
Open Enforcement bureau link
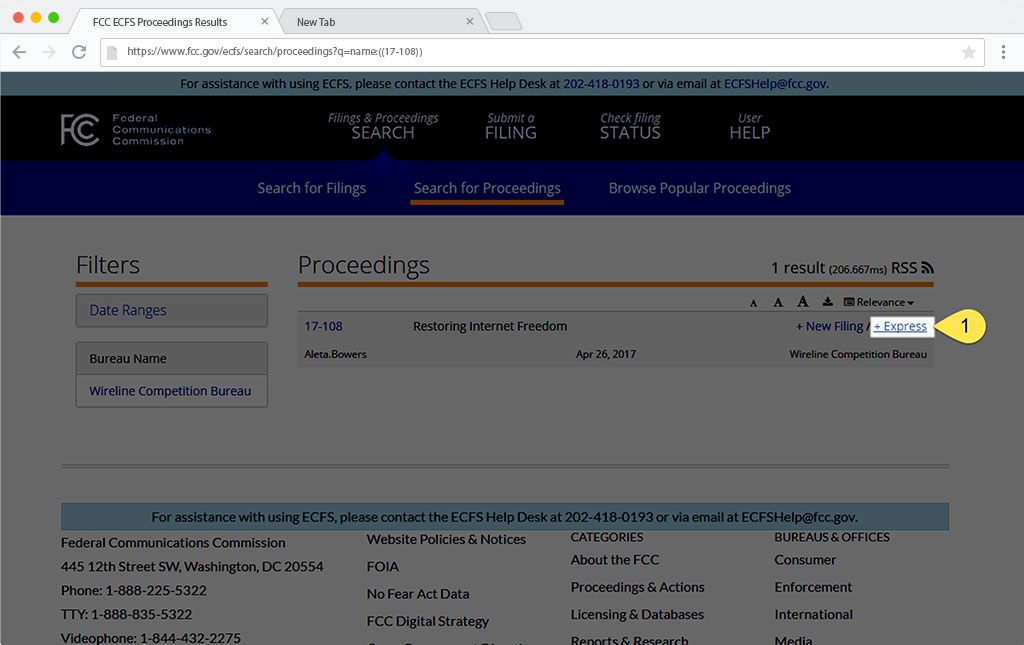[813, 587]
